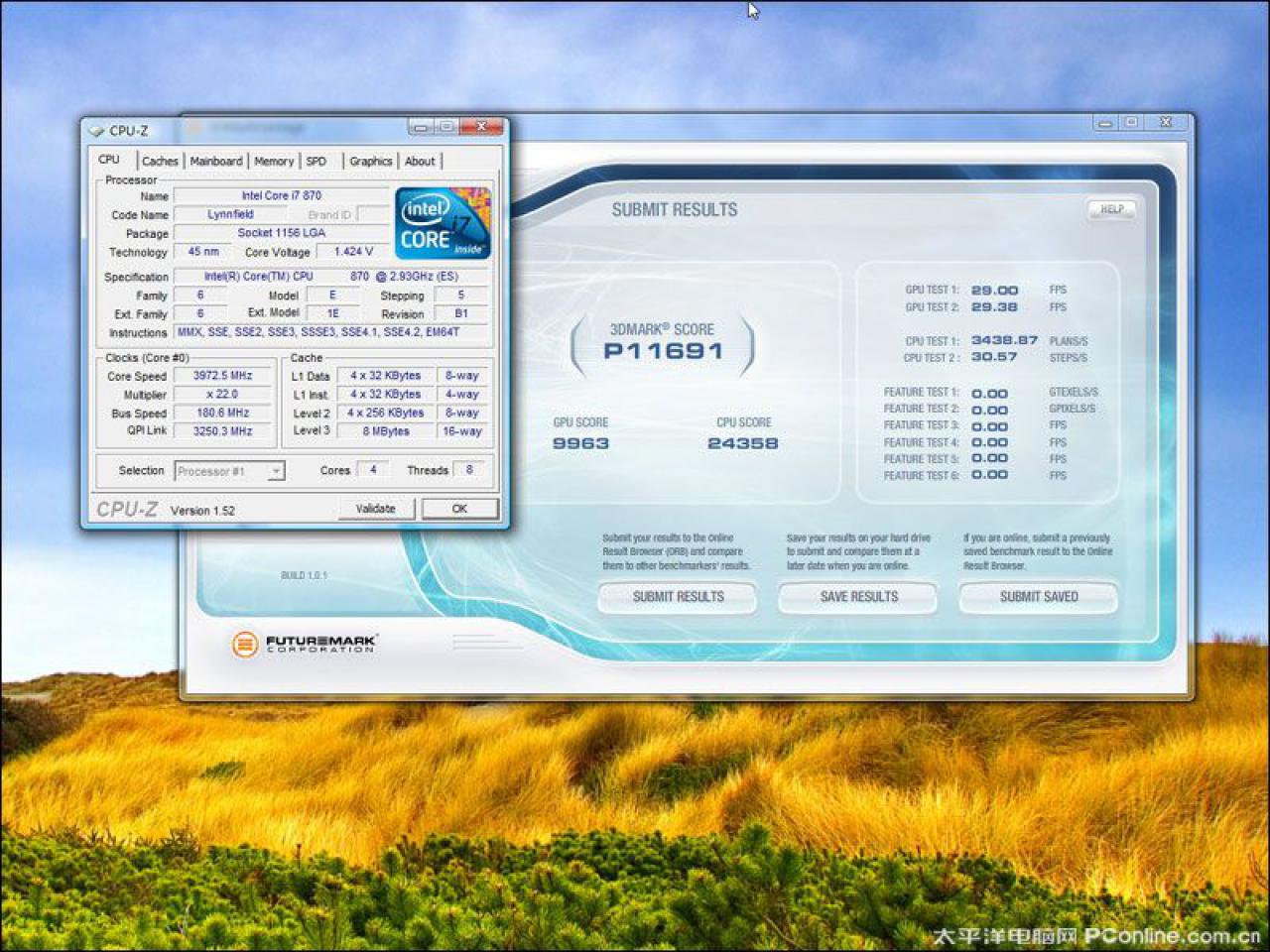The width and height of the screenshot is (1270, 952).
Task: Select the CPU tab
Action: click(109, 160)
